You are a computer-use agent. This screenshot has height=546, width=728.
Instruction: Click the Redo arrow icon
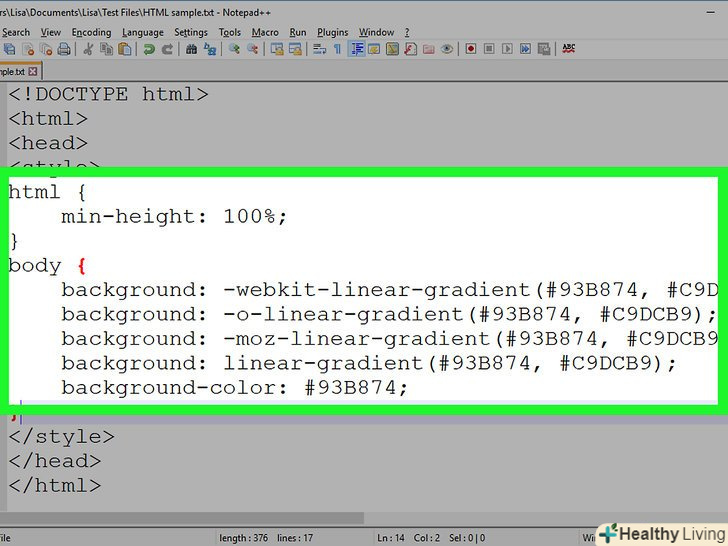coord(167,49)
